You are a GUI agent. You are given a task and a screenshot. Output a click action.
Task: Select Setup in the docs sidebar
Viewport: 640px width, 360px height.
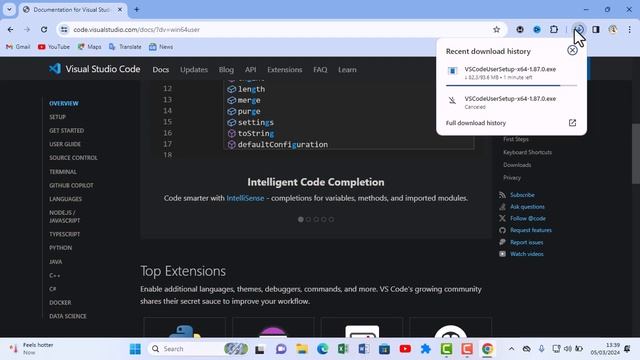pyautogui.click(x=58, y=117)
